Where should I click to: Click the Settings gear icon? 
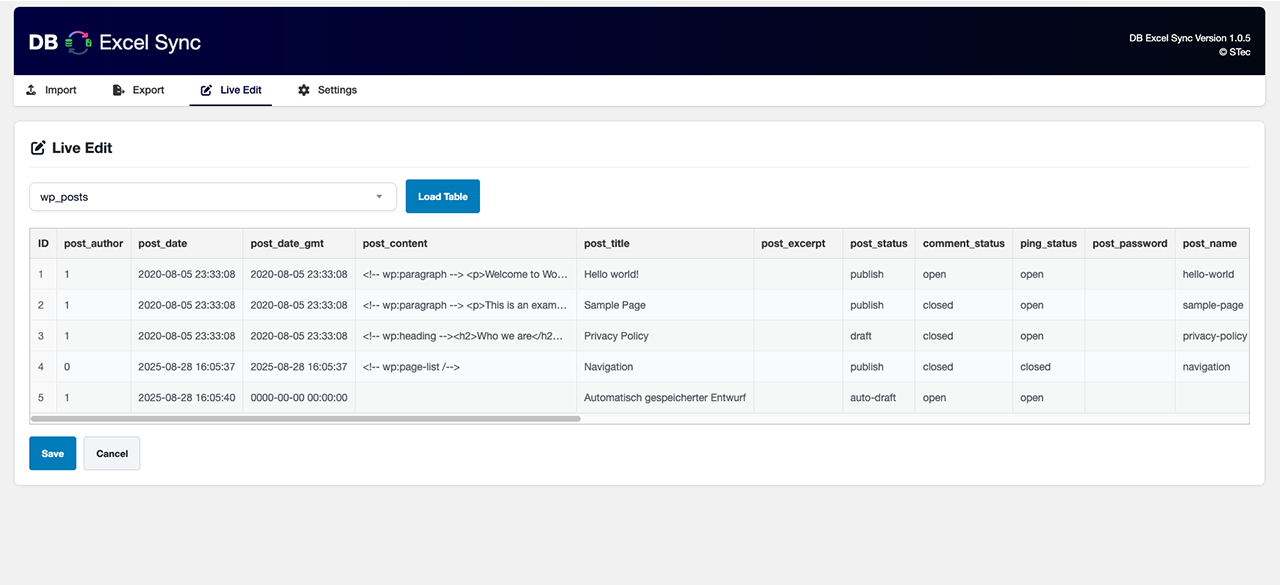coord(304,90)
